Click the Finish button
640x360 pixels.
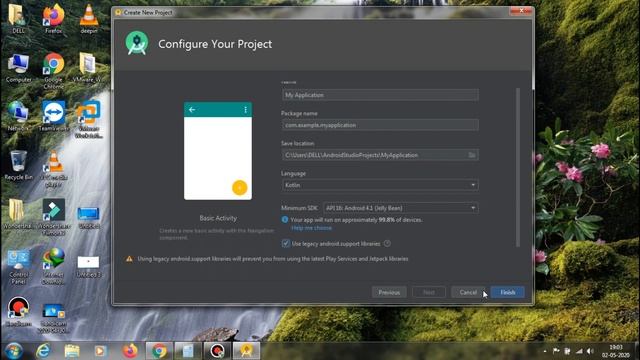(x=507, y=292)
